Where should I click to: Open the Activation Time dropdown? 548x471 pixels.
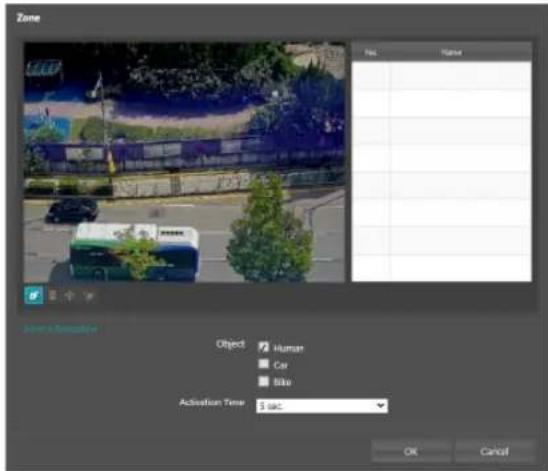pyautogui.click(x=322, y=406)
